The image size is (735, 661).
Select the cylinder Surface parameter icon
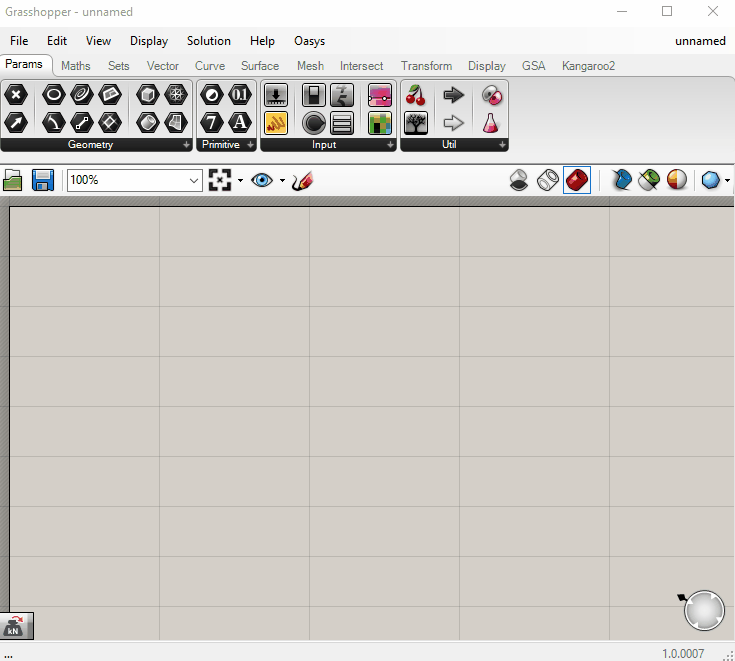[148, 123]
